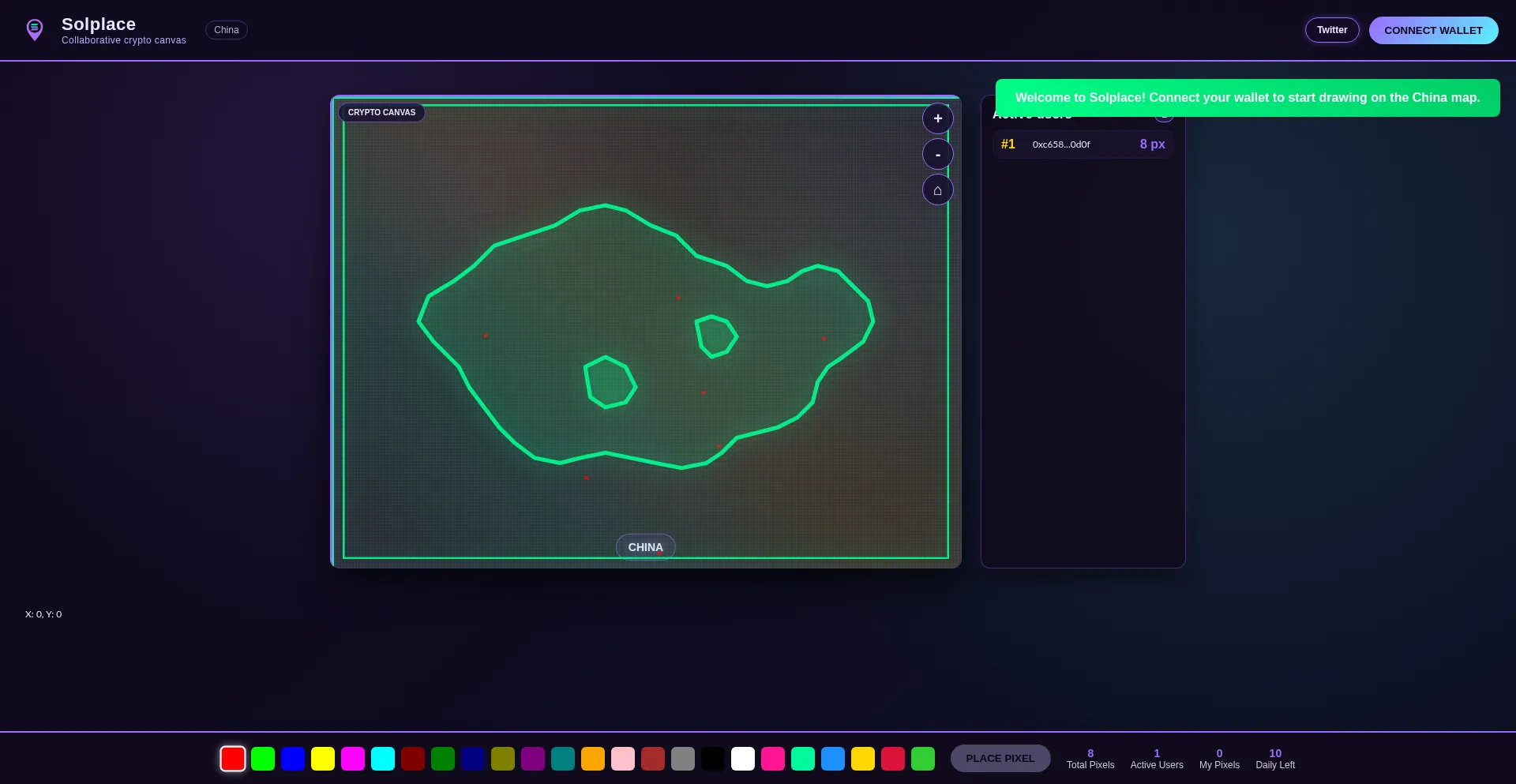The image size is (1516, 784).
Task: Zoom in with the plus button
Action: point(937,118)
